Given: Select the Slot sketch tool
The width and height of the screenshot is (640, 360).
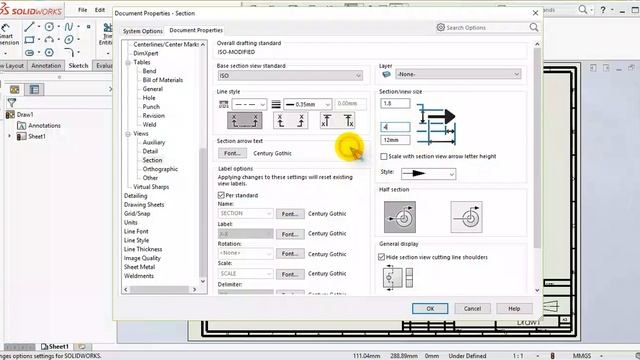Looking at the screenshot, I should pos(29,52).
